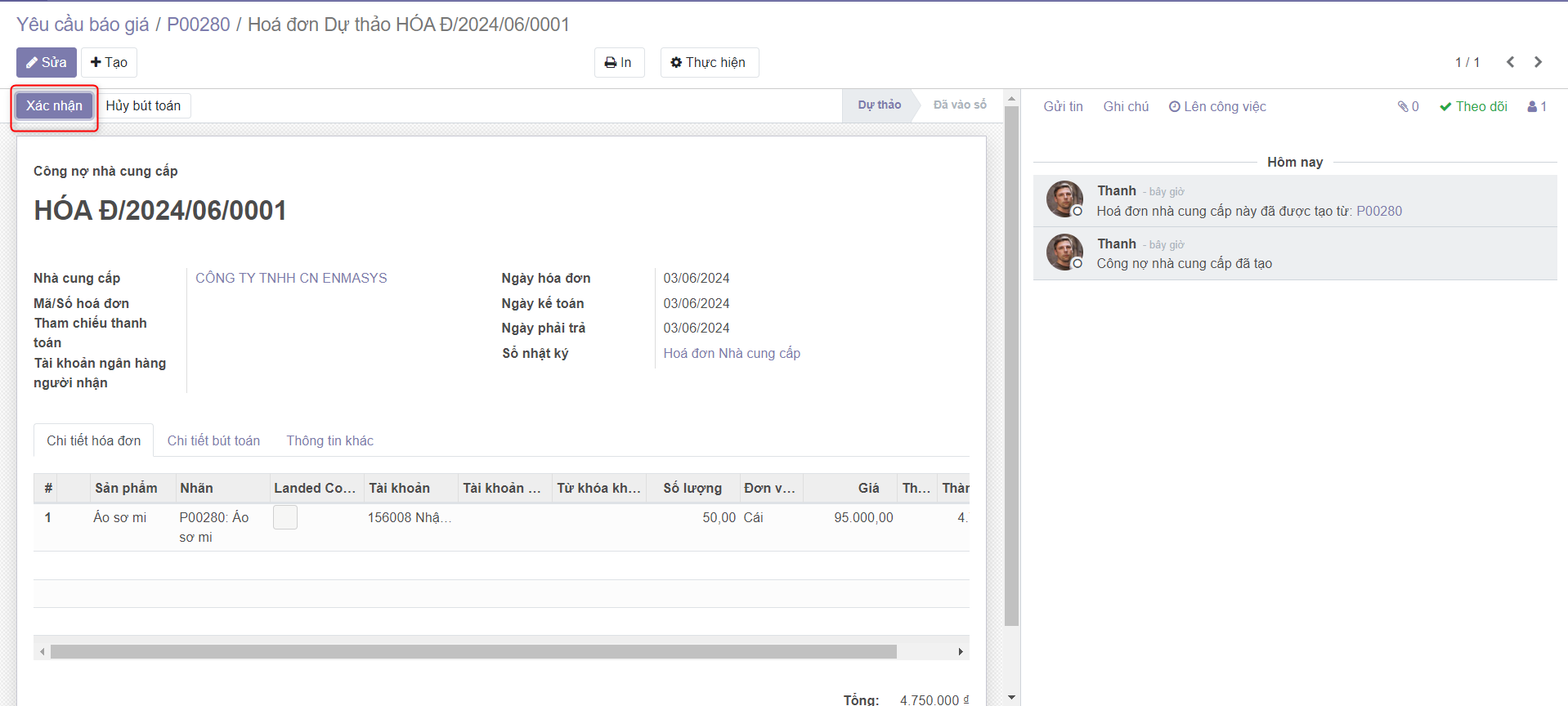Switch to Chi tiết bút toán tab
The image size is (1568, 706).
click(213, 440)
